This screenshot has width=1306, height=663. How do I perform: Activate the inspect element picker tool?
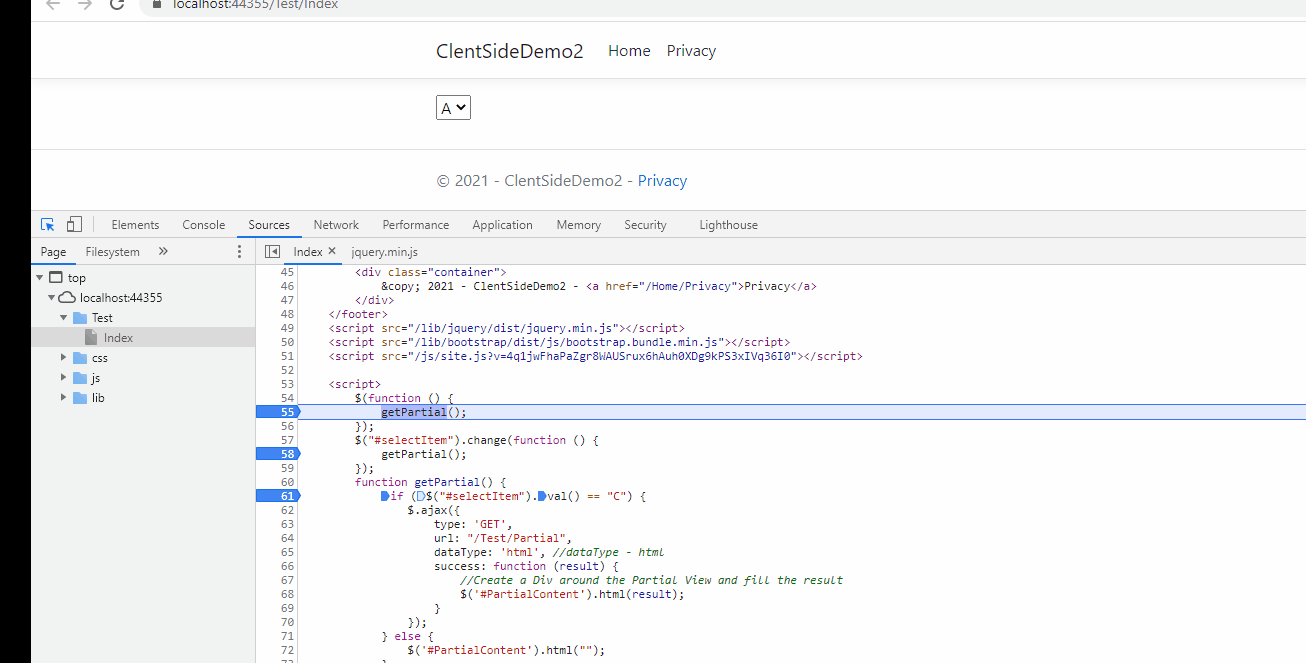[x=47, y=224]
